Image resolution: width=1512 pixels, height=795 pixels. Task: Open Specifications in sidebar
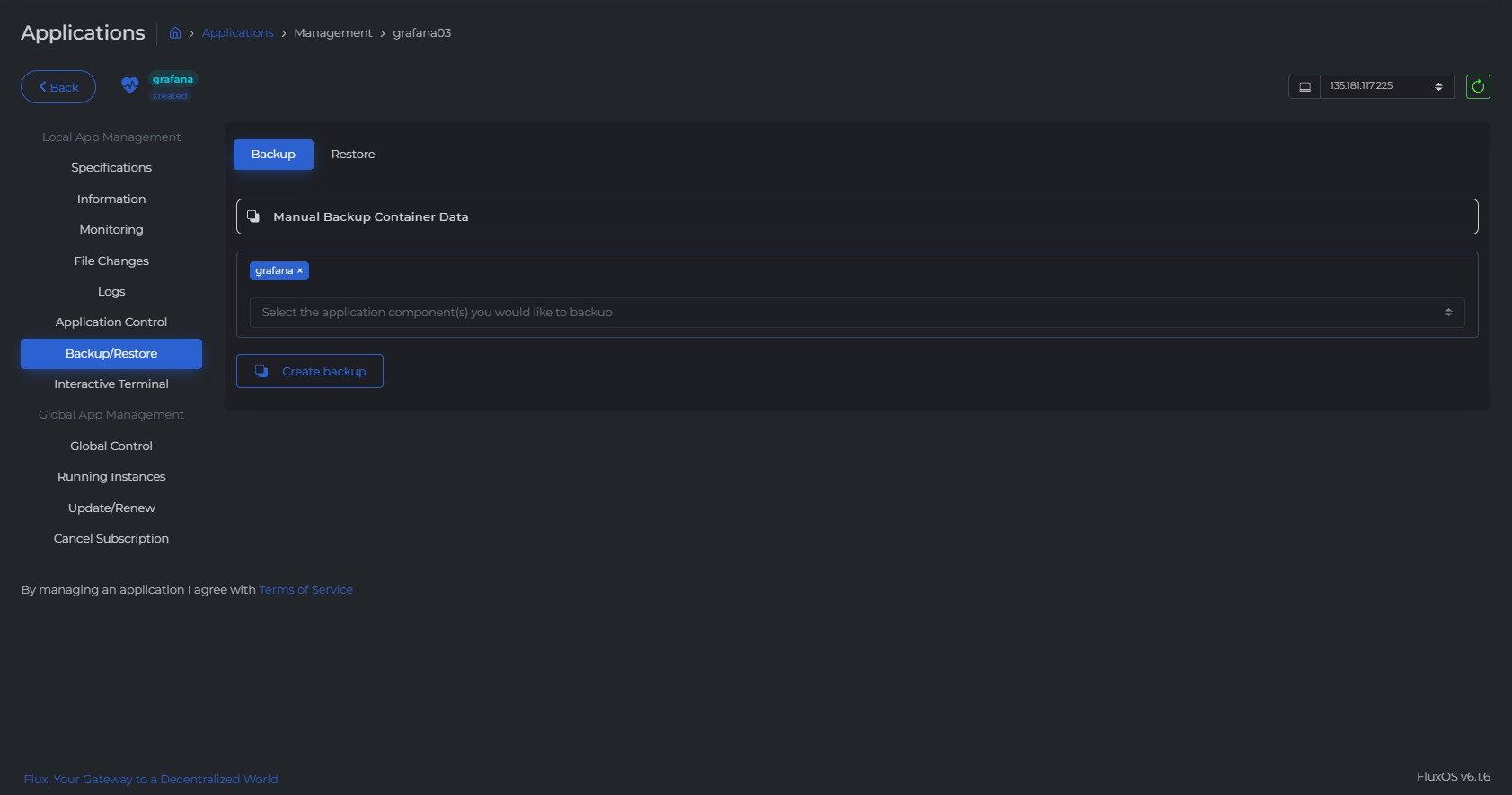tap(111, 168)
